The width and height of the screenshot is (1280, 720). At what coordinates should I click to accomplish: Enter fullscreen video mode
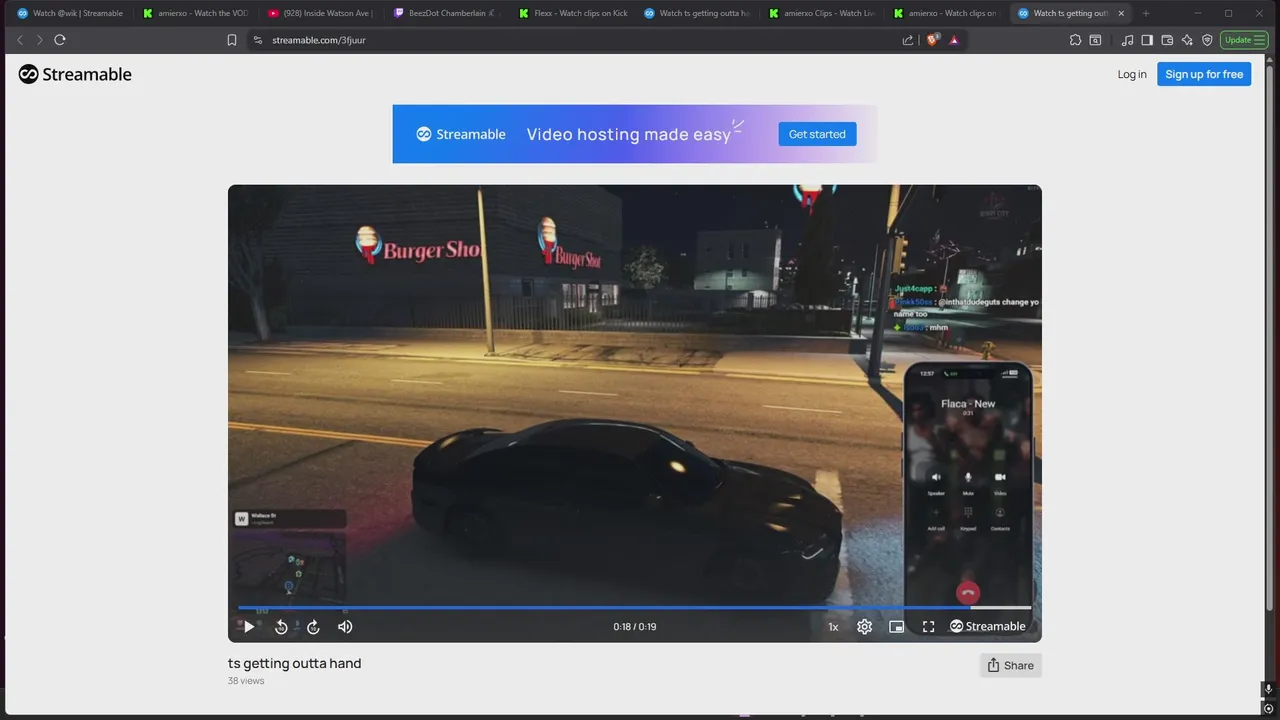coord(929,627)
